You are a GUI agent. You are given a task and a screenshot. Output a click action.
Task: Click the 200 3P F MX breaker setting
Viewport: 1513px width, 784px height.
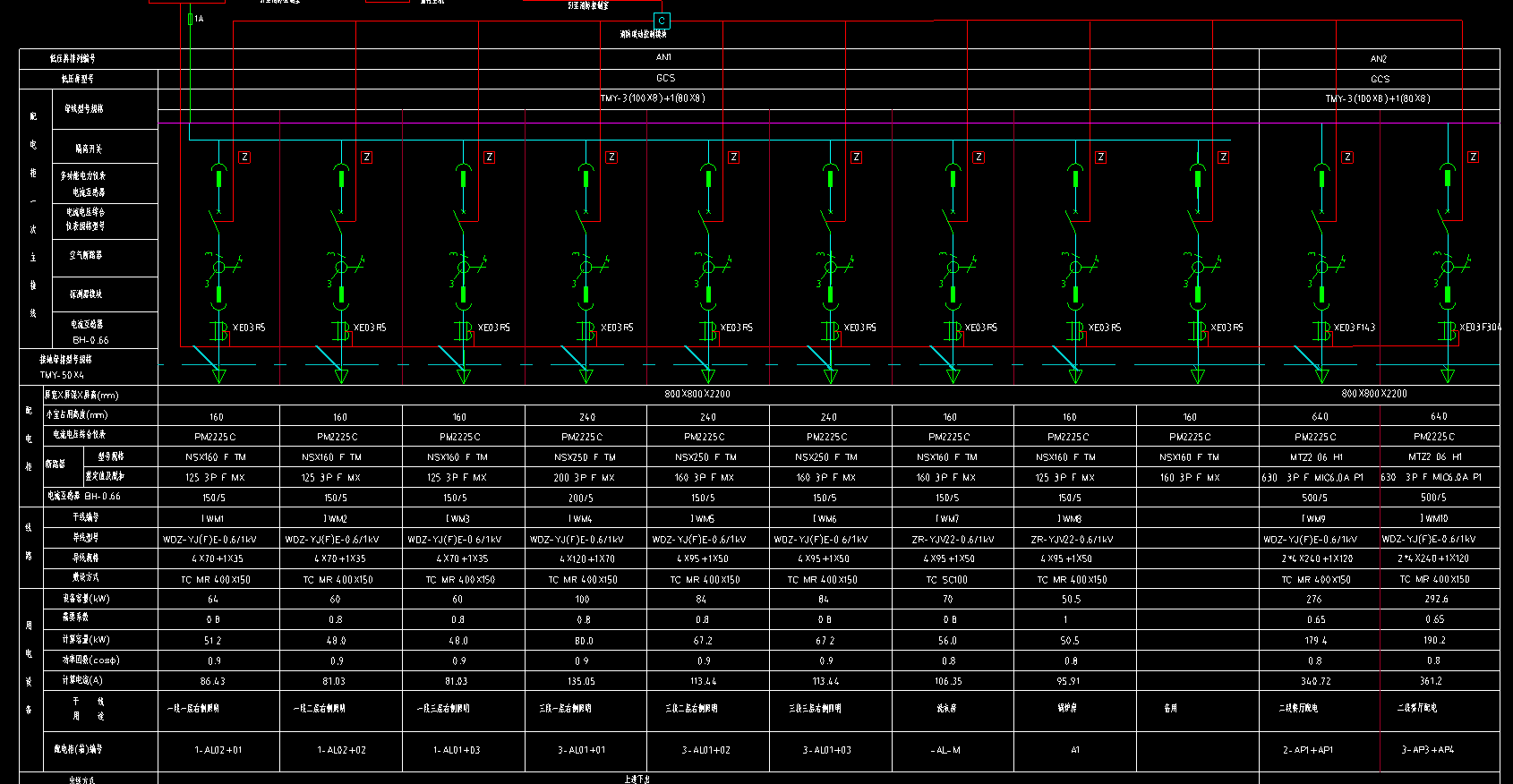(x=584, y=478)
